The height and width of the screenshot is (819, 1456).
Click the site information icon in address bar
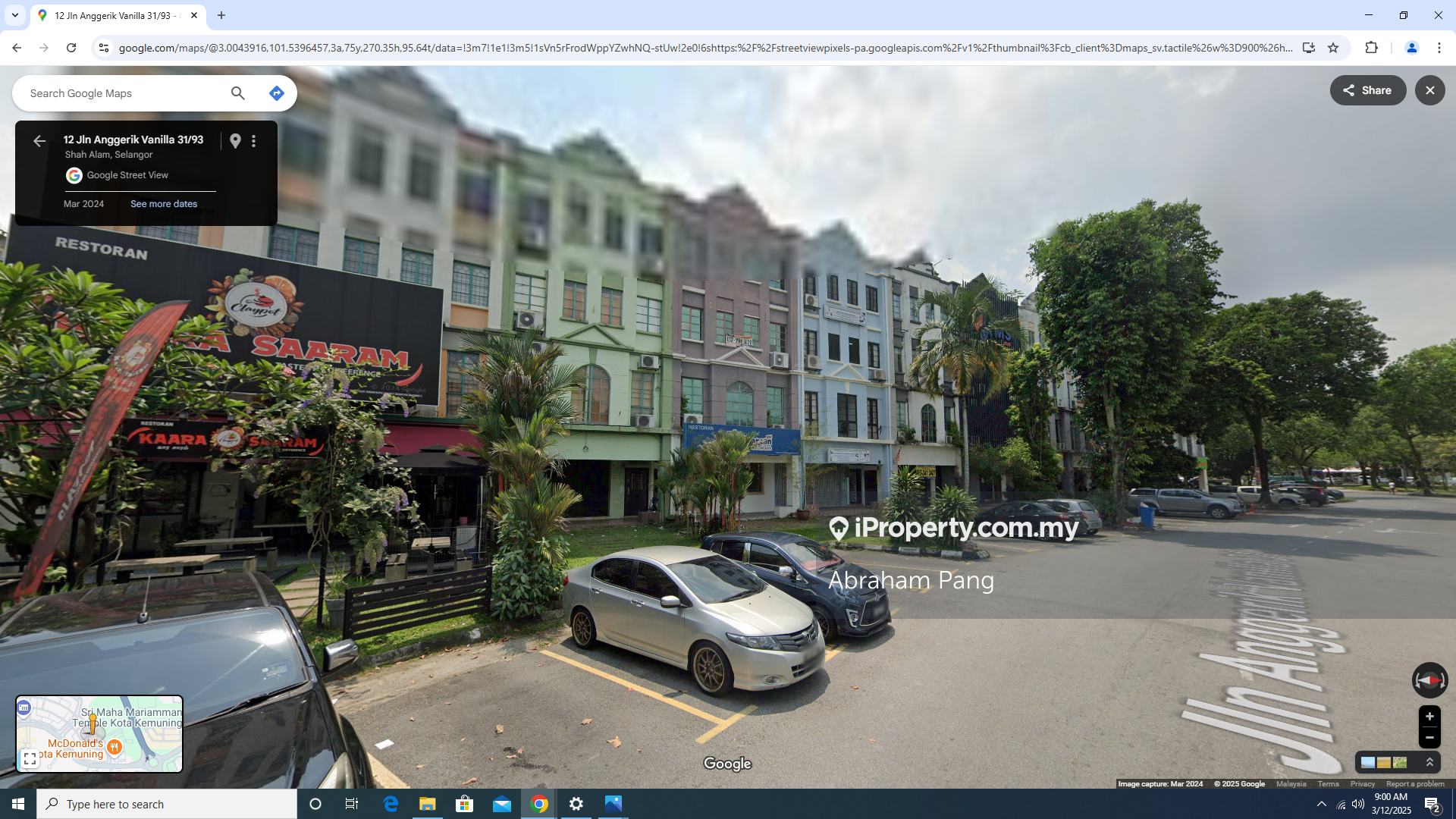[104, 48]
